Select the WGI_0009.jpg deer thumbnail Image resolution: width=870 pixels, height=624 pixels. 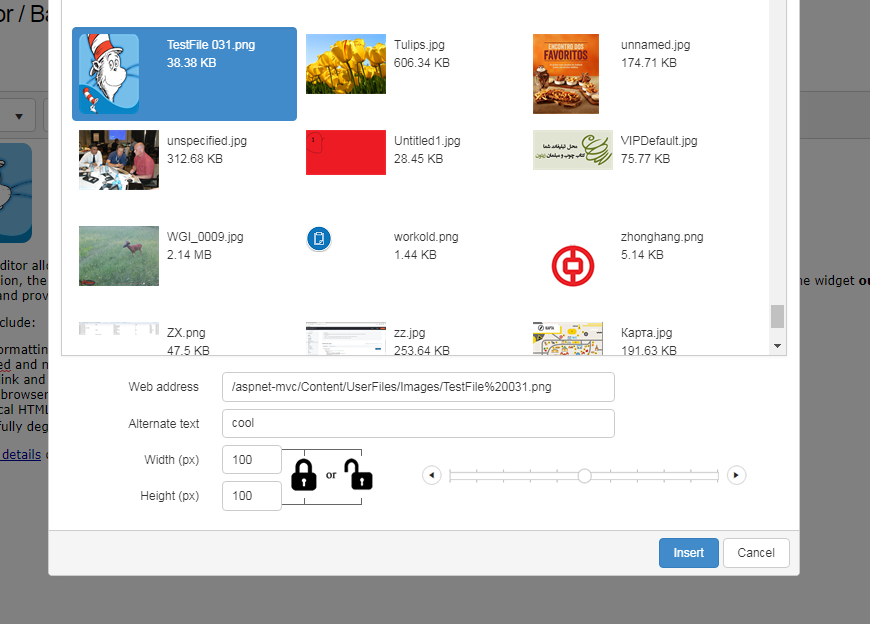(119, 256)
